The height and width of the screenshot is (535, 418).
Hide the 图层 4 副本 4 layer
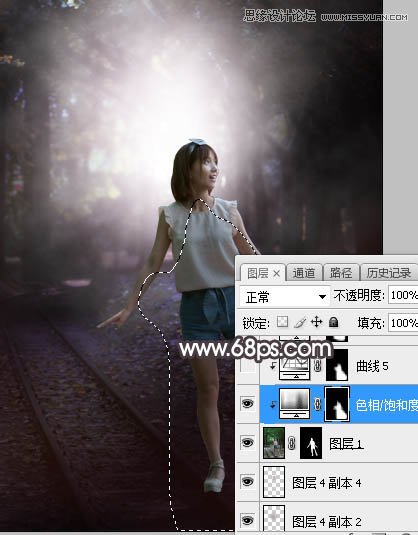[x=248, y=481]
